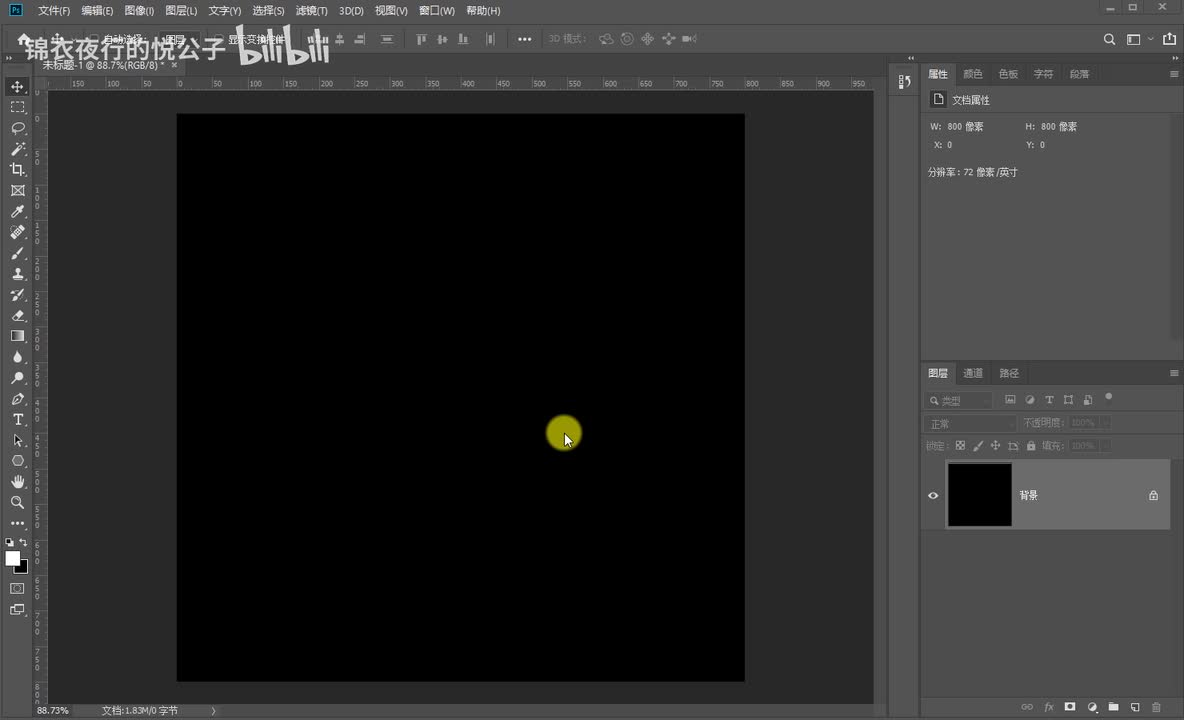The image size is (1184, 720).
Task: Switch to the 字符 panel tab
Action: tap(1044, 74)
